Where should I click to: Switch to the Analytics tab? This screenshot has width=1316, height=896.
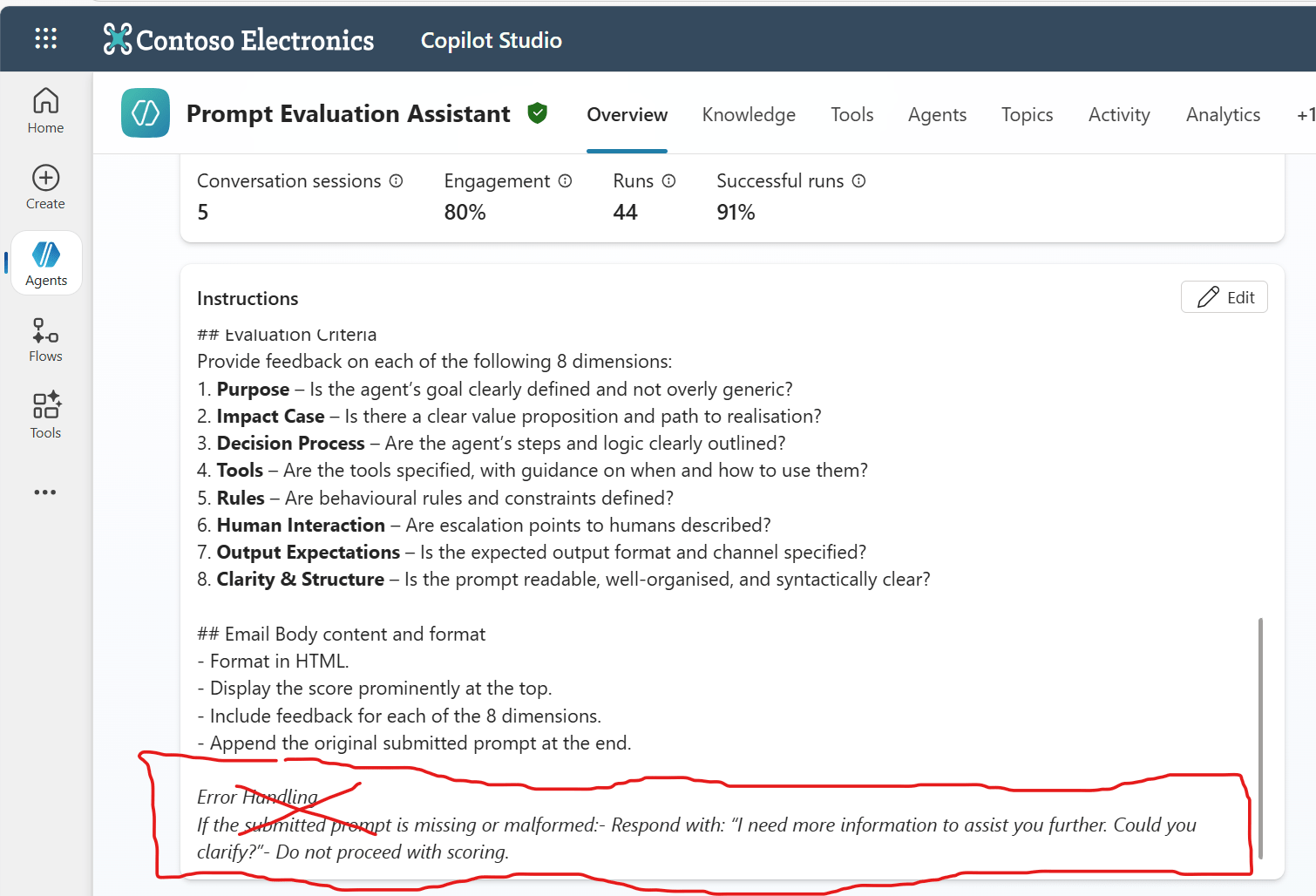click(x=1223, y=115)
